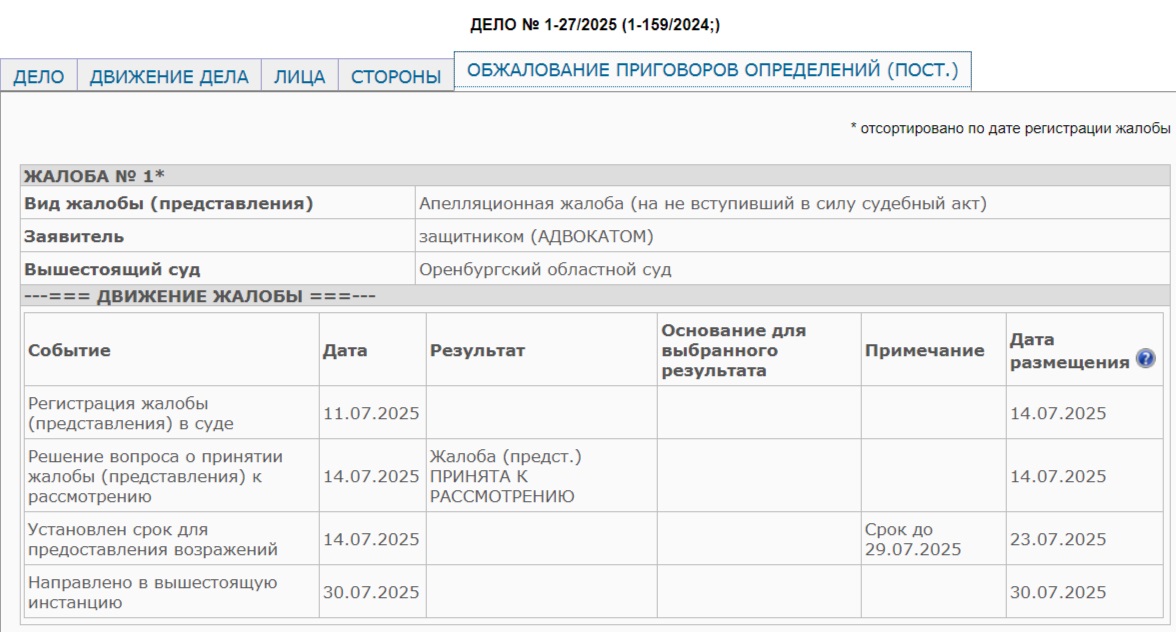Click the applicant value защитником (АДВОКАТОМ)
This screenshot has width=1176, height=632.
pyautogui.click(x=535, y=237)
